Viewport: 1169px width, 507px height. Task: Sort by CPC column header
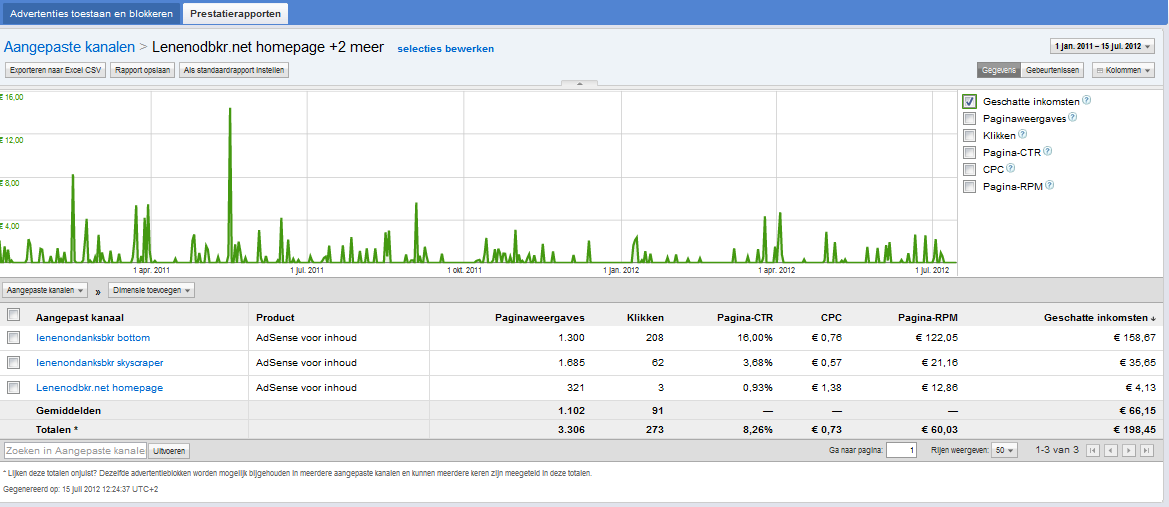831,318
